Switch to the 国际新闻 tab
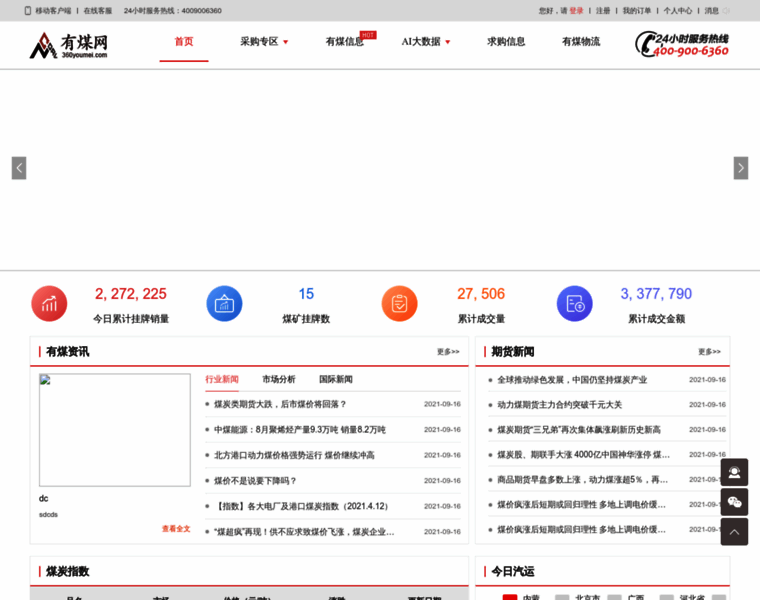760x600 pixels. (336, 380)
